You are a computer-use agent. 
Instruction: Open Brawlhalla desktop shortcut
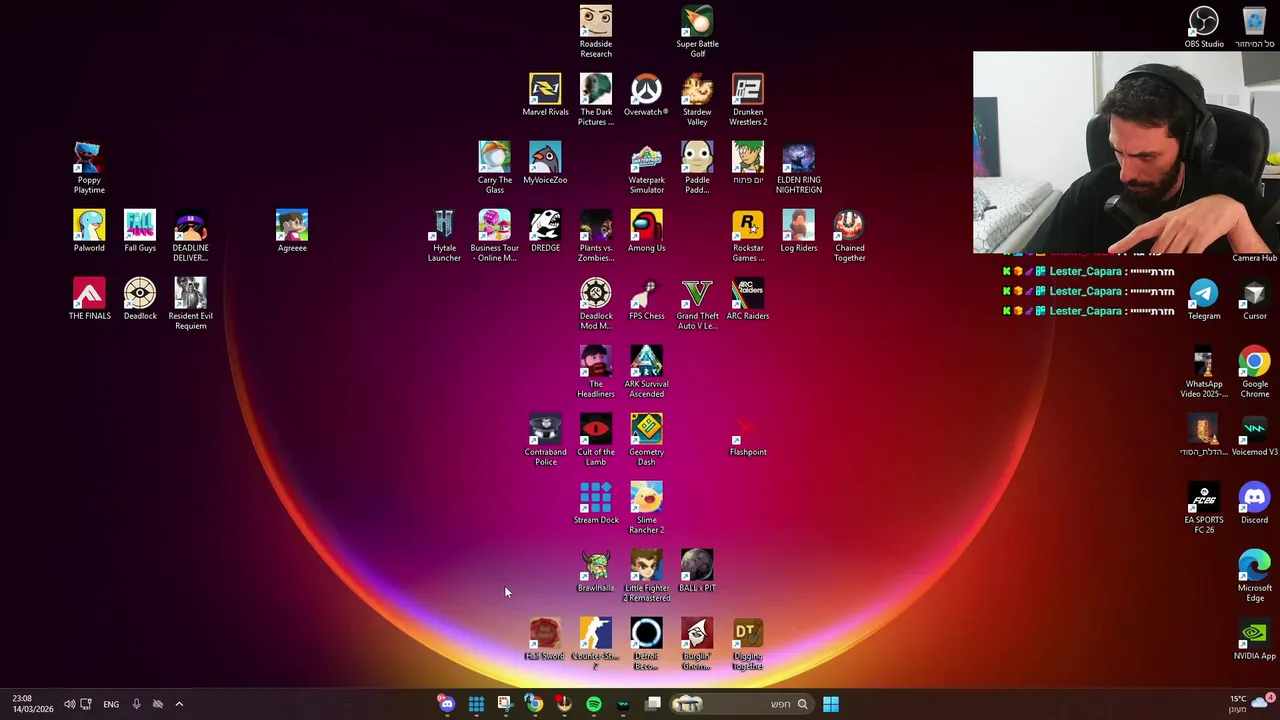pyautogui.click(x=596, y=571)
